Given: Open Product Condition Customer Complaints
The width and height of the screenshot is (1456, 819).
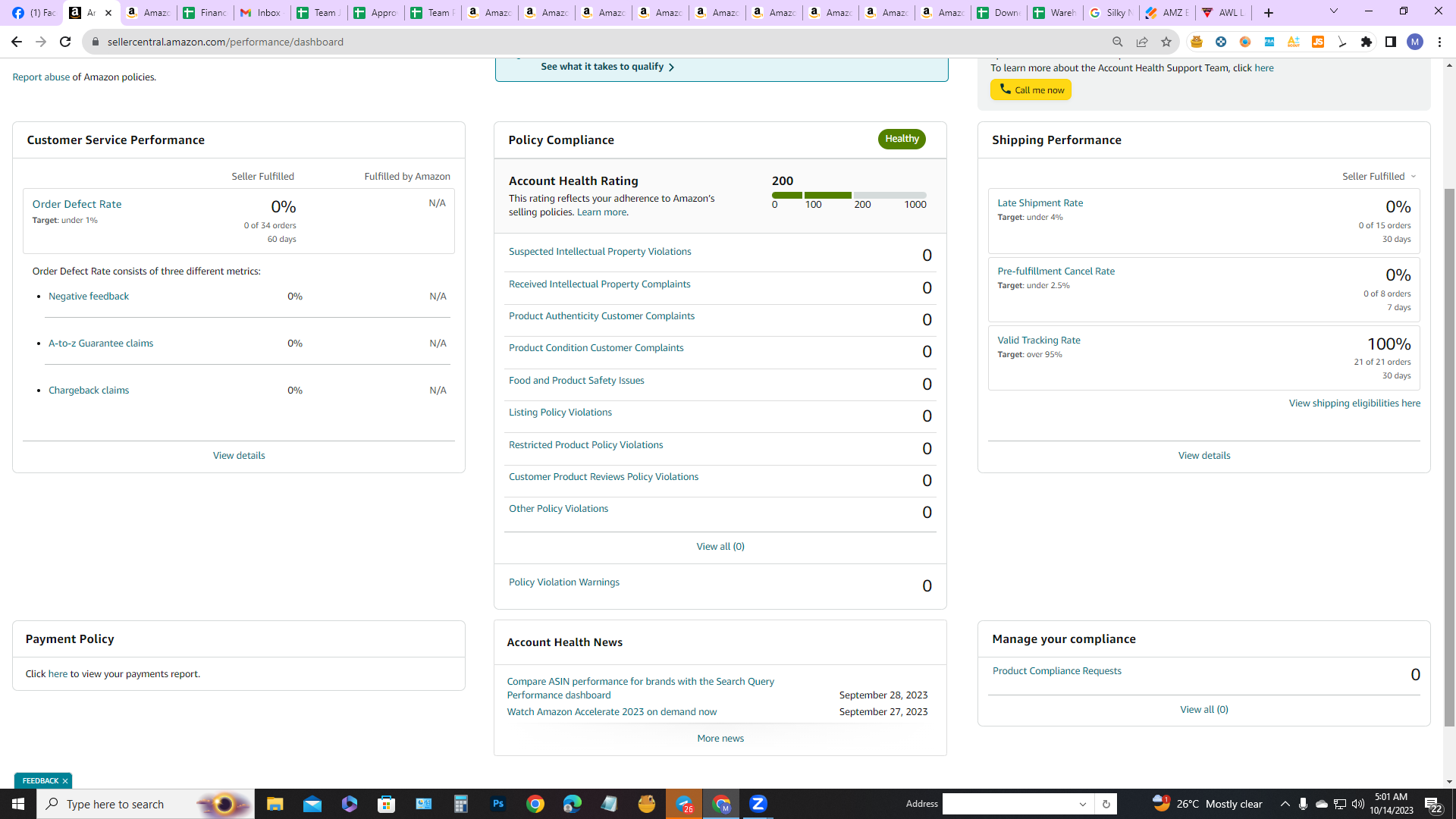Looking at the screenshot, I should point(596,348).
